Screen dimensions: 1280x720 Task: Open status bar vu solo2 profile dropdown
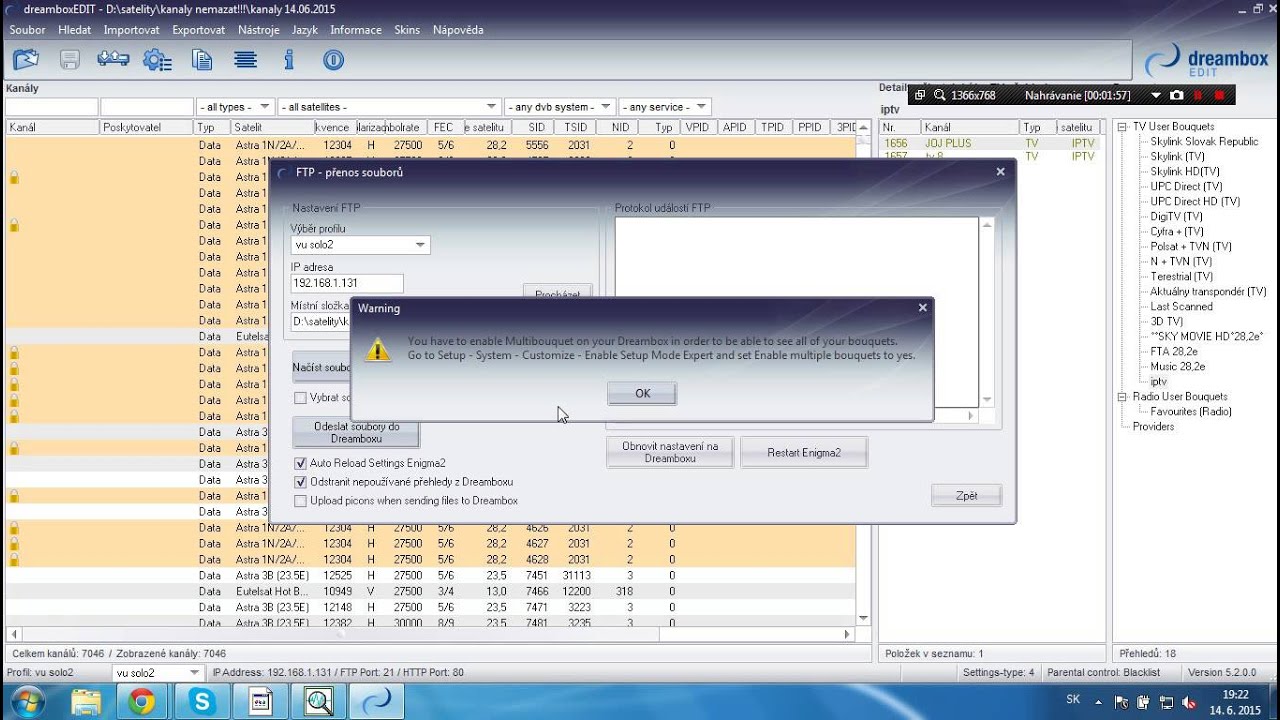[x=195, y=673]
